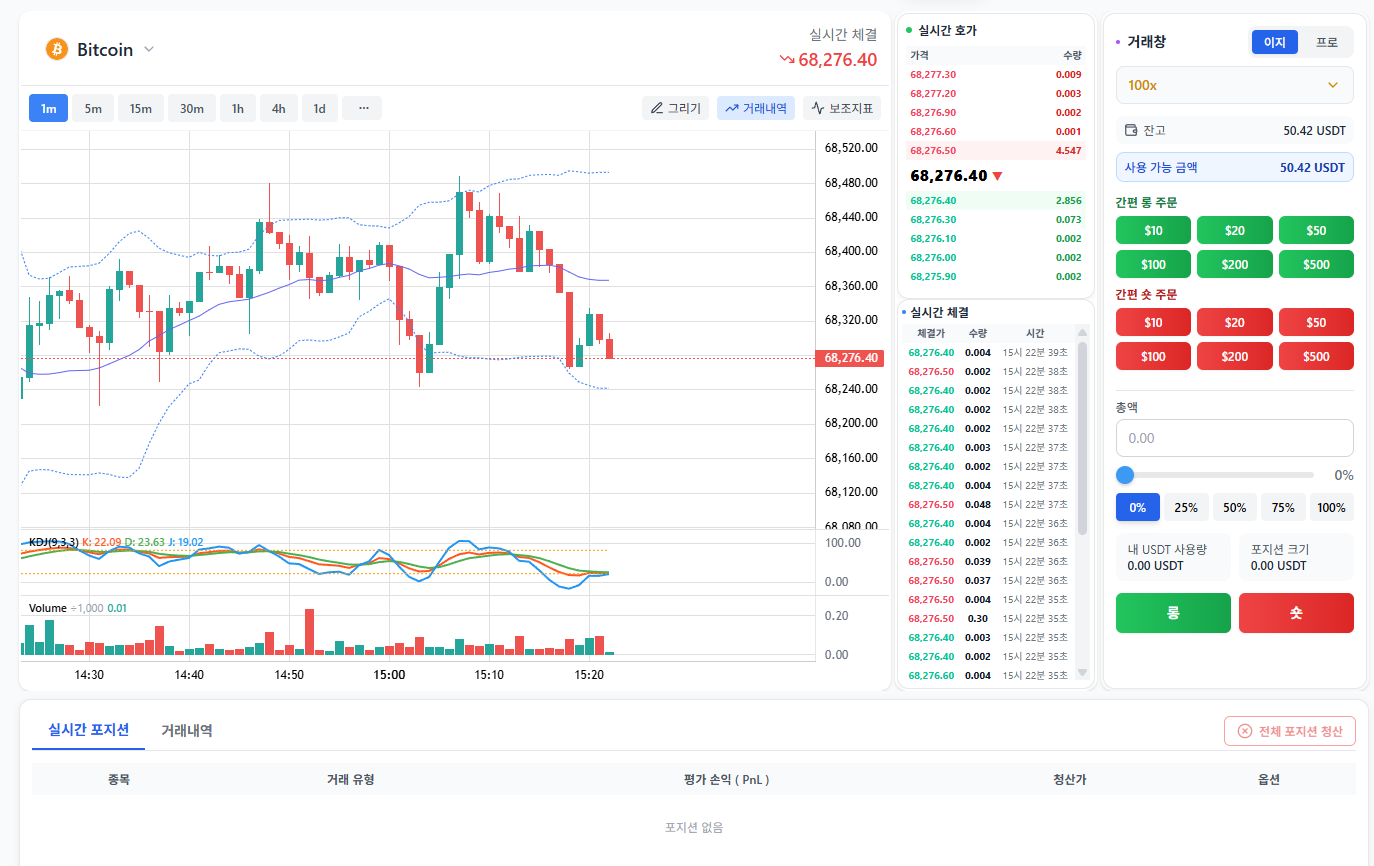The height and width of the screenshot is (866, 1374).
Task: Click the $500 quick short order button
Action: pos(1316,356)
